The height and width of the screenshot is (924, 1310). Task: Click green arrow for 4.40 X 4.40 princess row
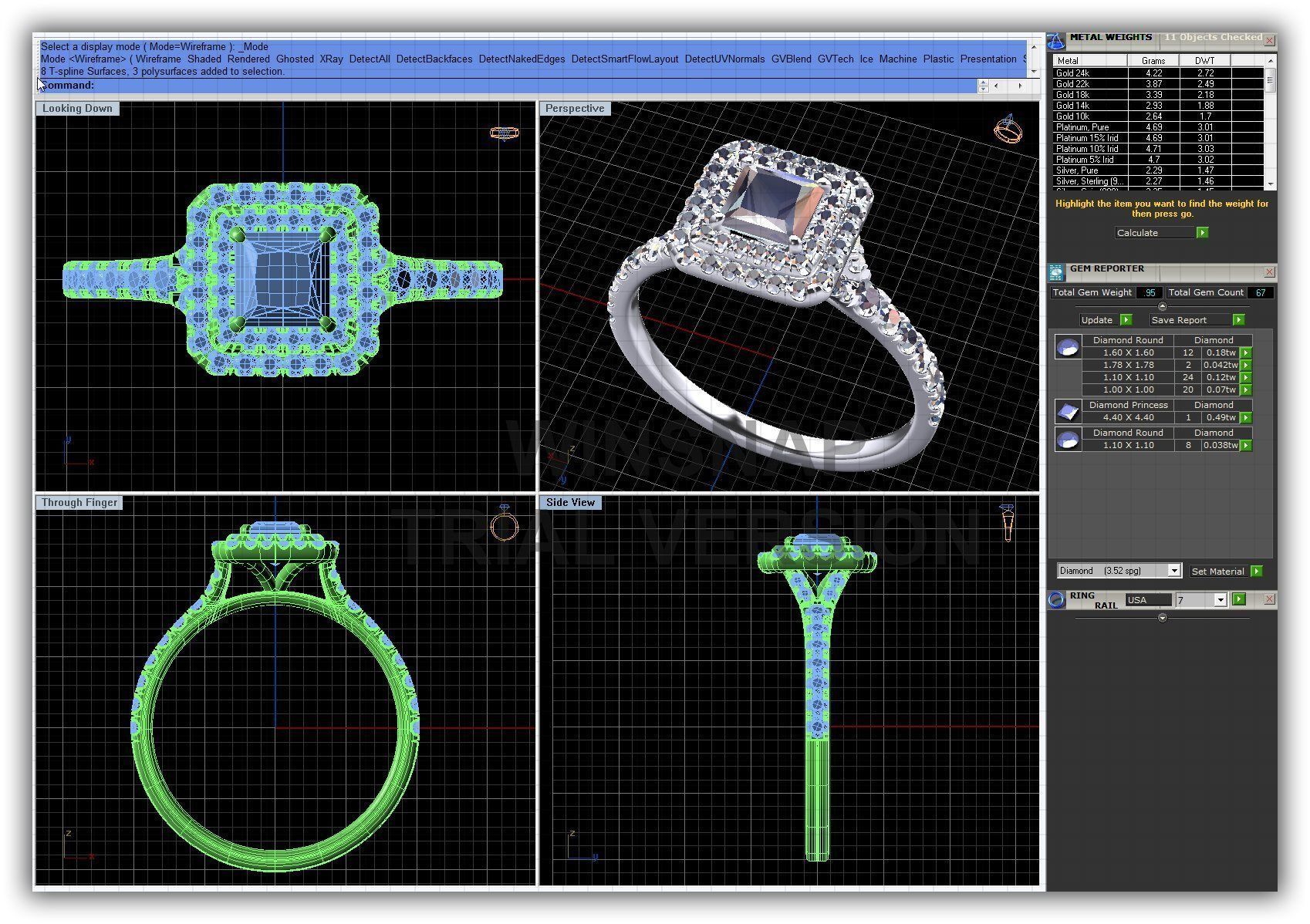tap(1246, 417)
